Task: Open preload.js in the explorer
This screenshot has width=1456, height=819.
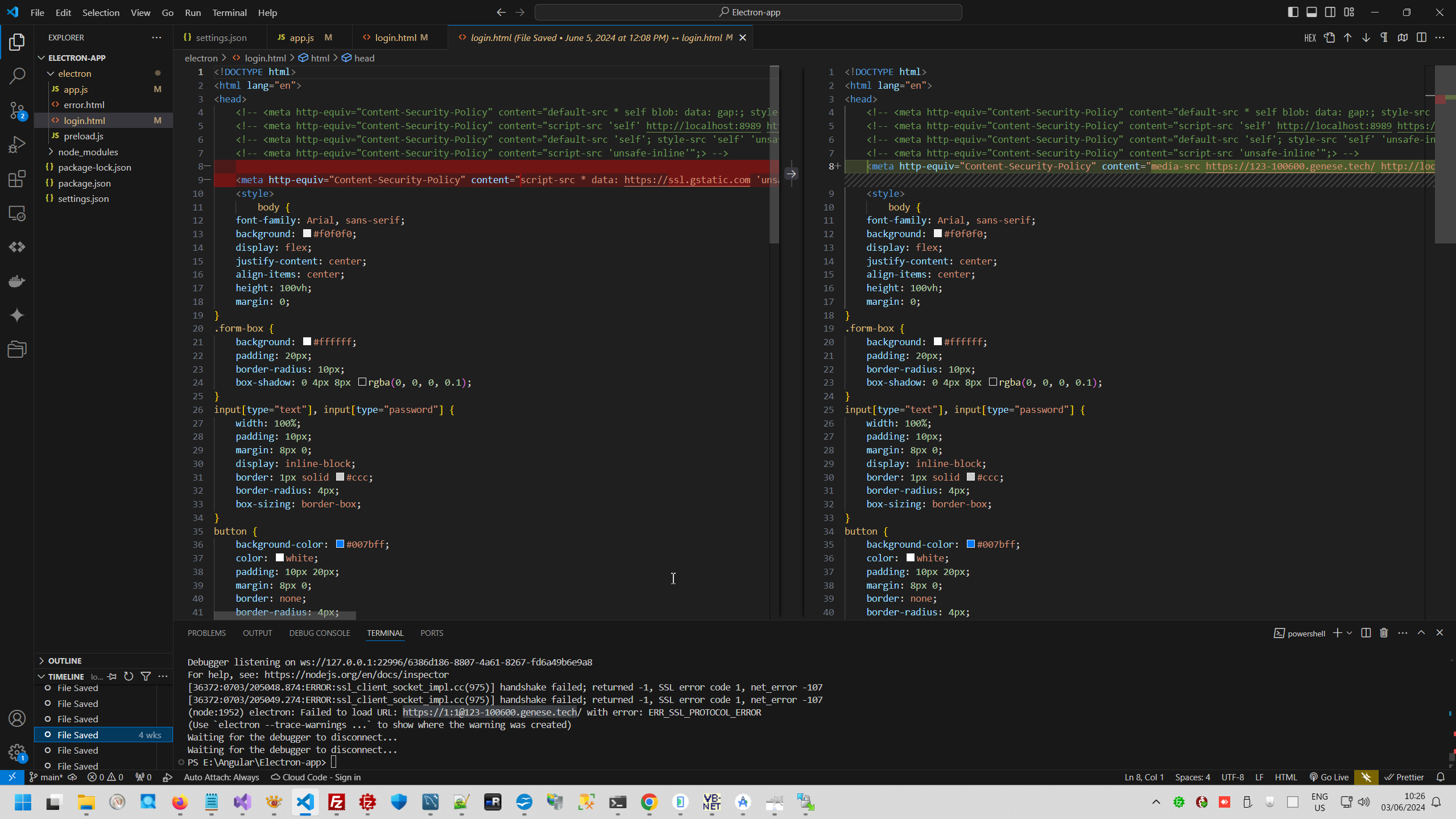Action: point(83,136)
